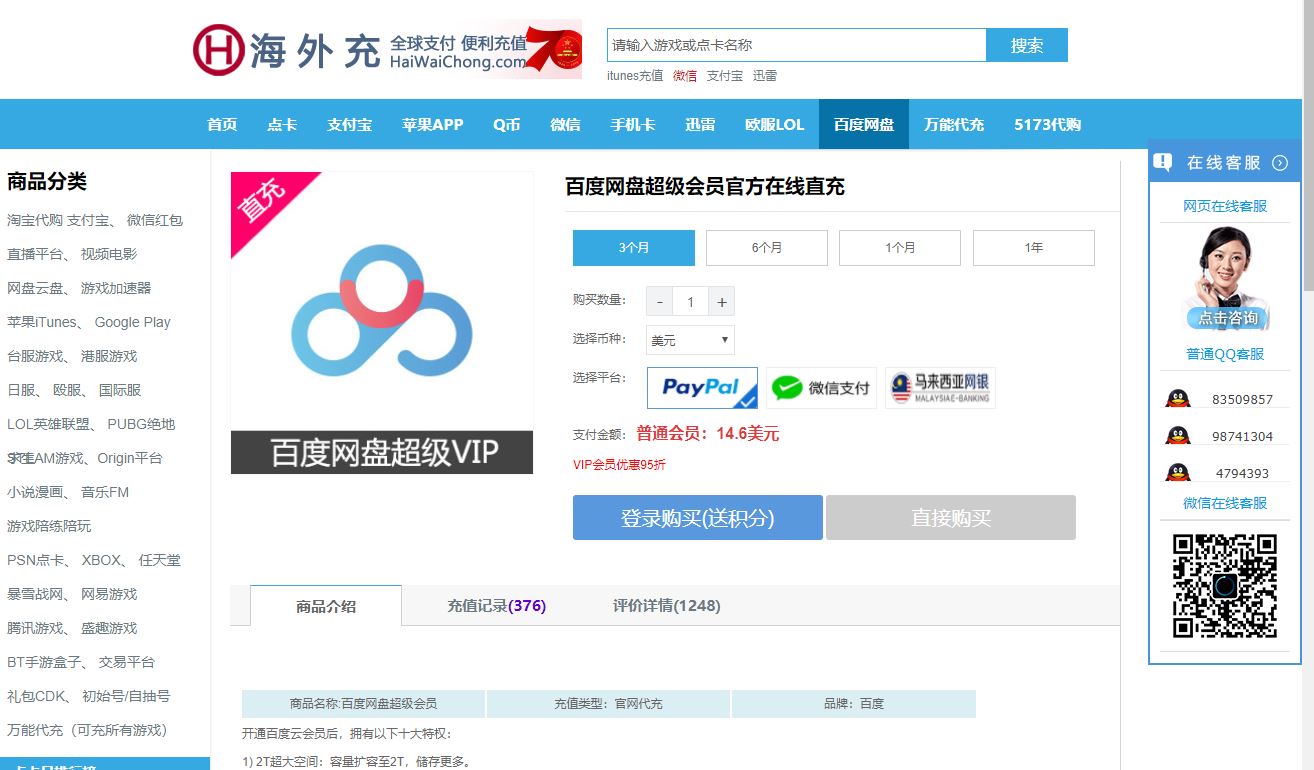Decrease purchase quantity with minus button
This screenshot has width=1314, height=770.
(660, 301)
